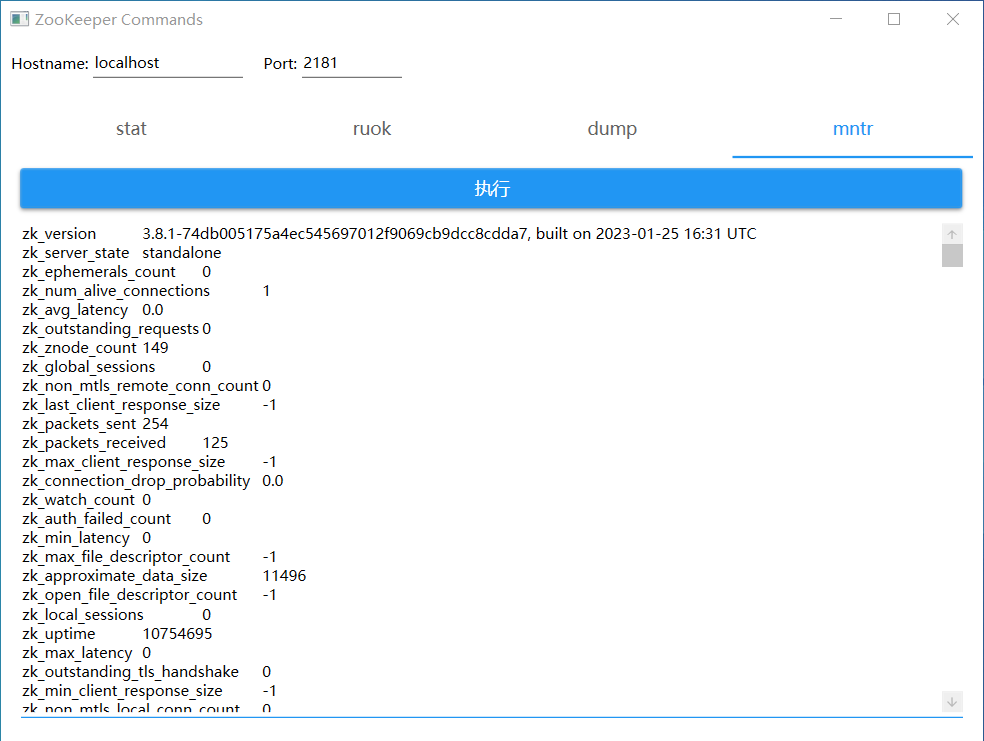Click the zk_znode_count 149 line

click(x=95, y=348)
